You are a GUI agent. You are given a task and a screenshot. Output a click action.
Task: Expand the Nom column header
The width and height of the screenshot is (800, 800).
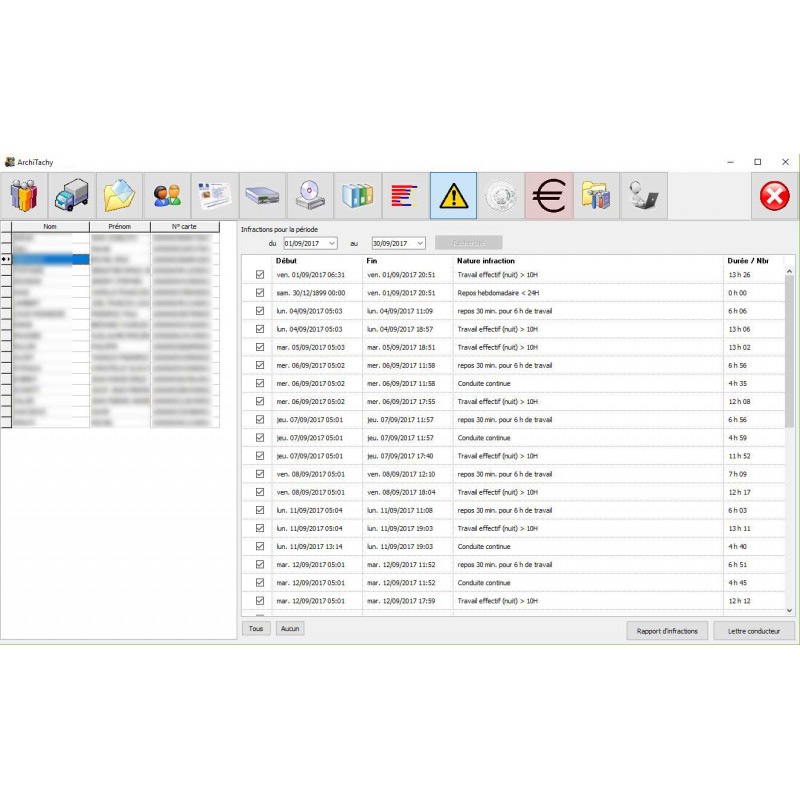click(47, 226)
